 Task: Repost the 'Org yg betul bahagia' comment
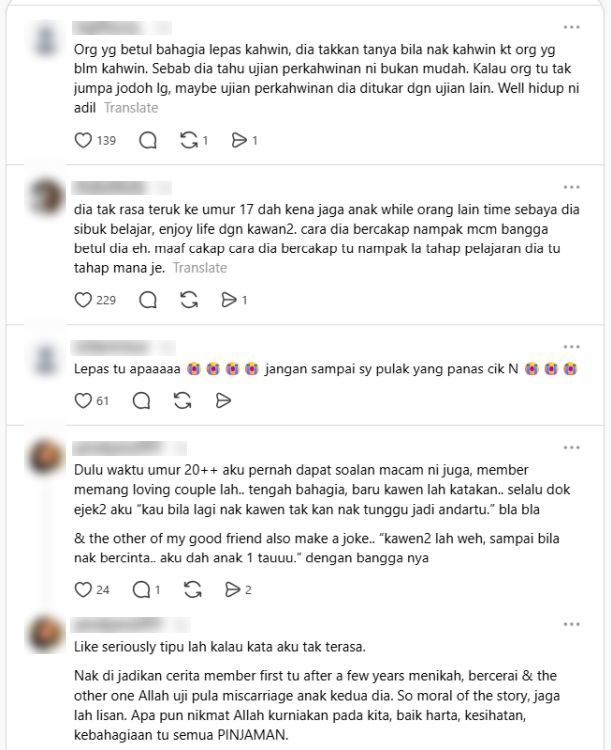click(189, 140)
